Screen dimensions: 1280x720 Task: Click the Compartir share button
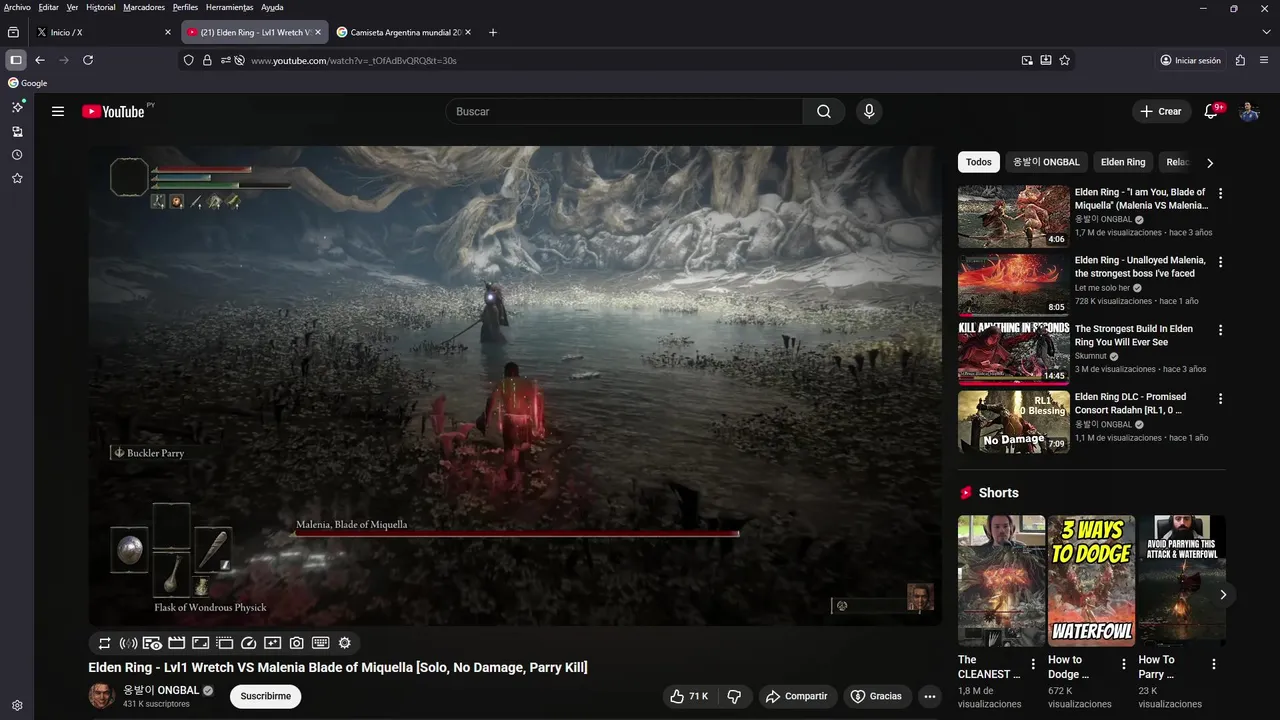coord(797,696)
